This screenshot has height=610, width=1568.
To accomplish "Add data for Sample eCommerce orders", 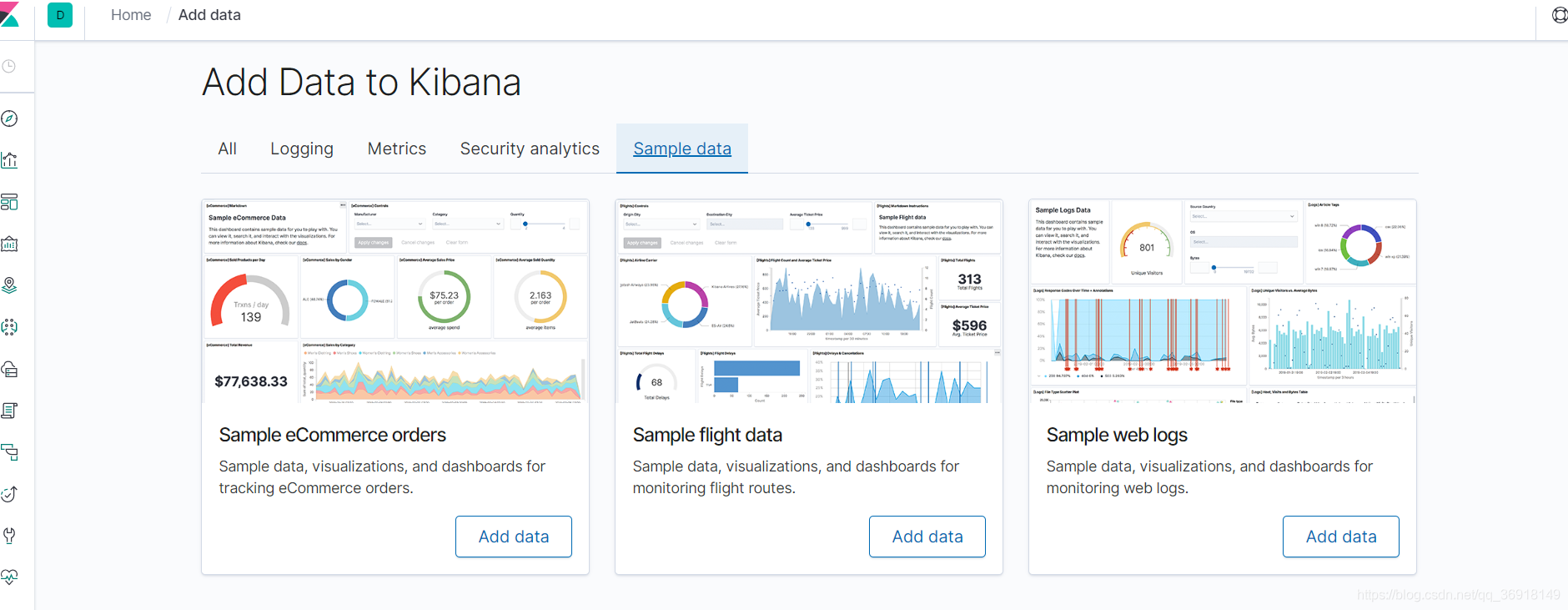I will [x=514, y=537].
